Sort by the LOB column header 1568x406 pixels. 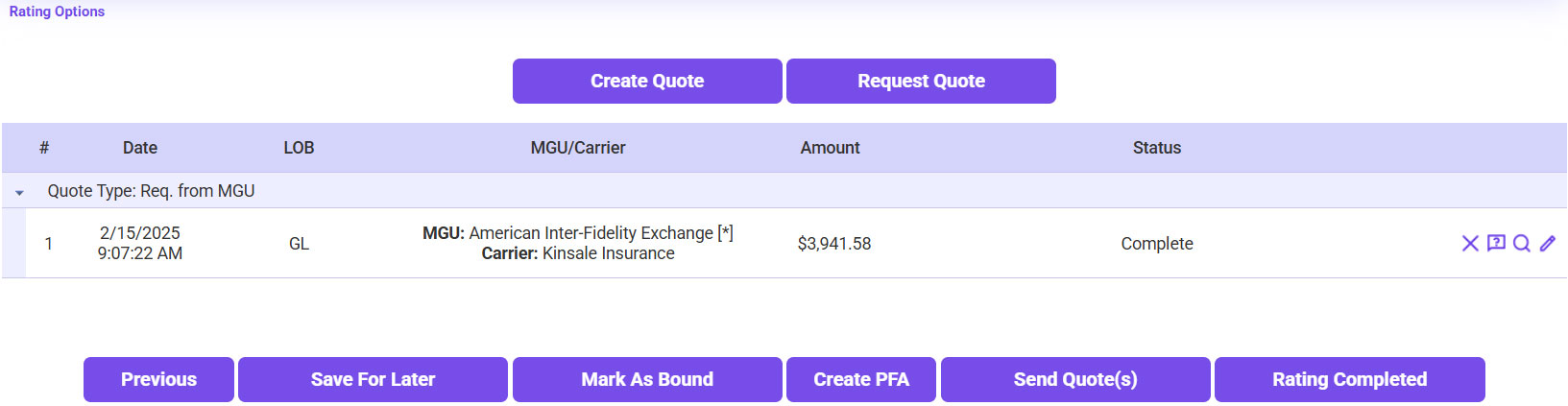(x=299, y=148)
